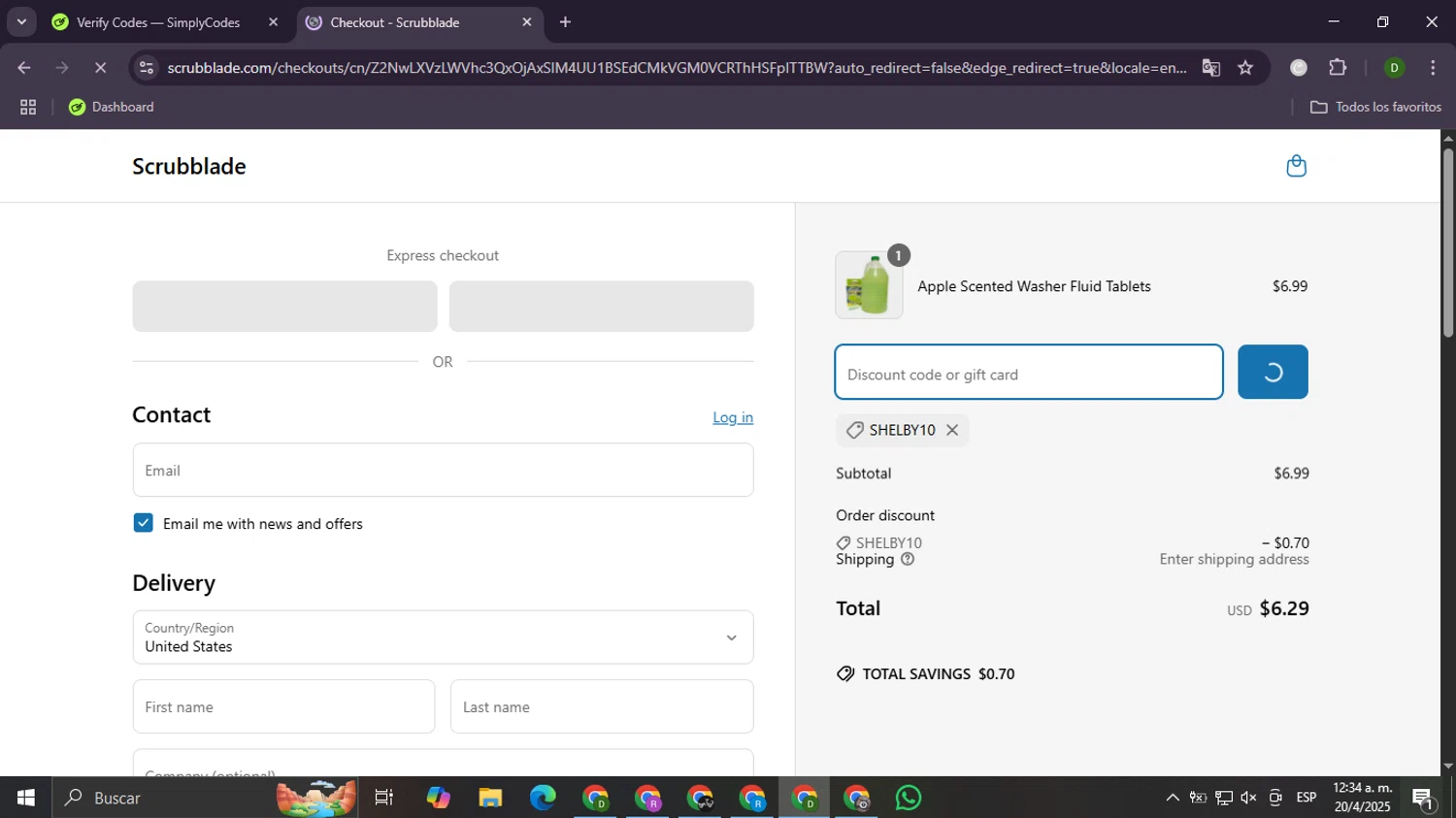Click the shipping info question mark icon
1456x818 pixels.
coord(908,559)
